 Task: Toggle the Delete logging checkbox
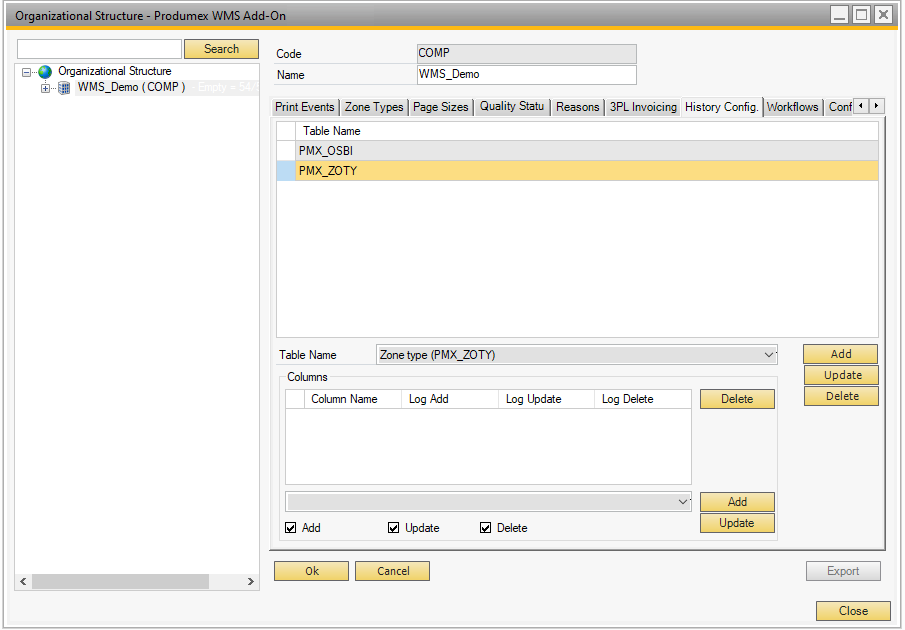(x=486, y=528)
